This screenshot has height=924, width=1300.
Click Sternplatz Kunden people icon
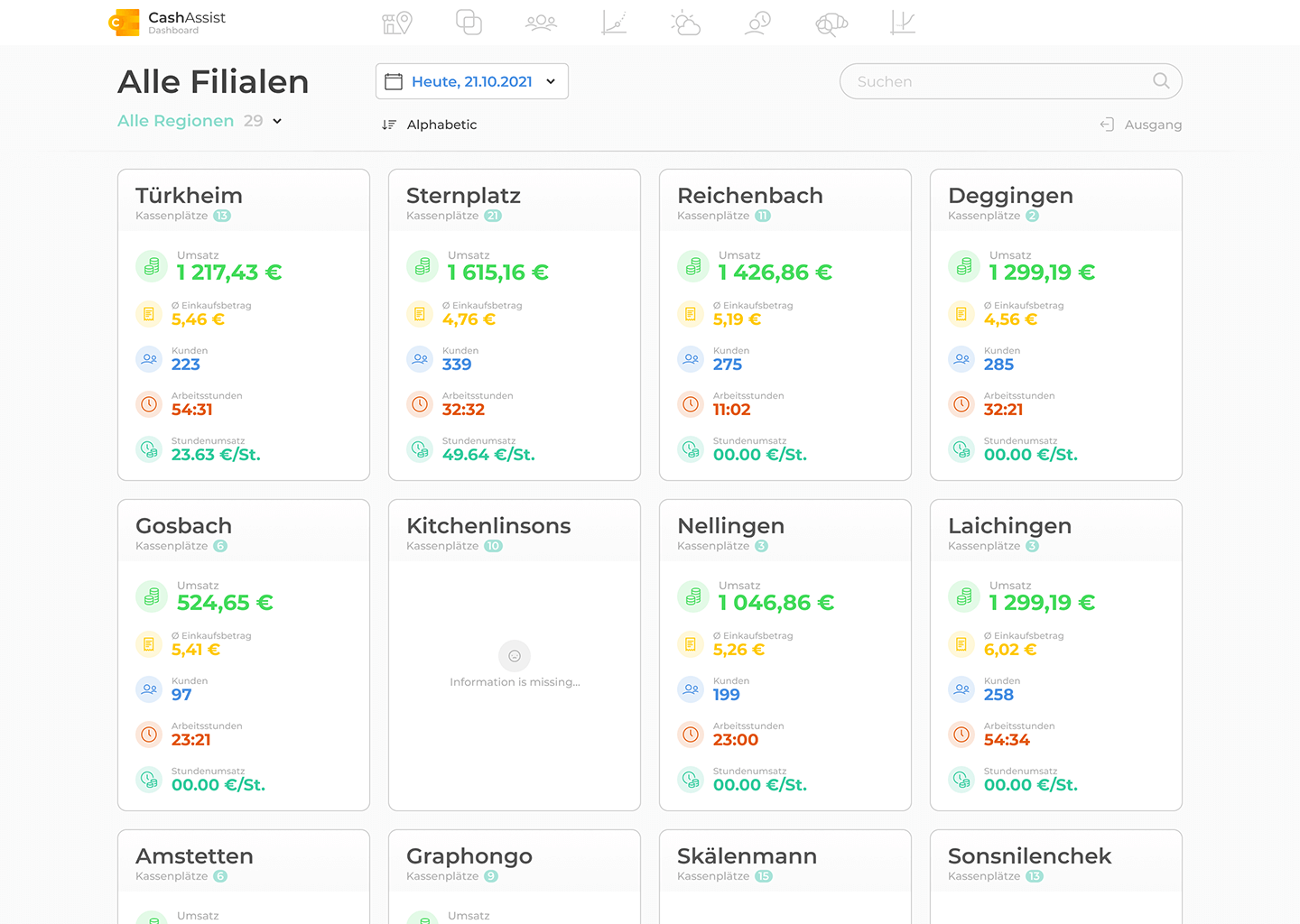(x=420, y=359)
